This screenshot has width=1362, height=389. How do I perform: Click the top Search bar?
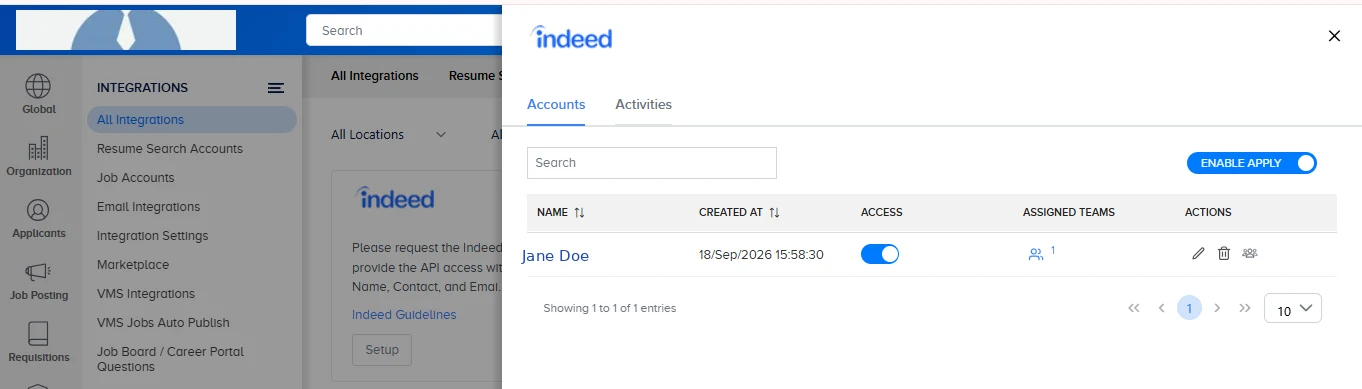(x=405, y=31)
